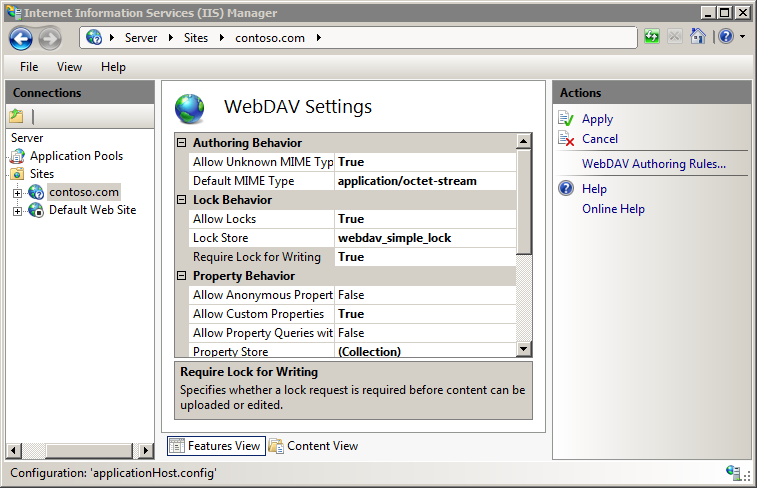Collapse the Property Behavior section
This screenshot has width=757, height=488.
(x=181, y=276)
